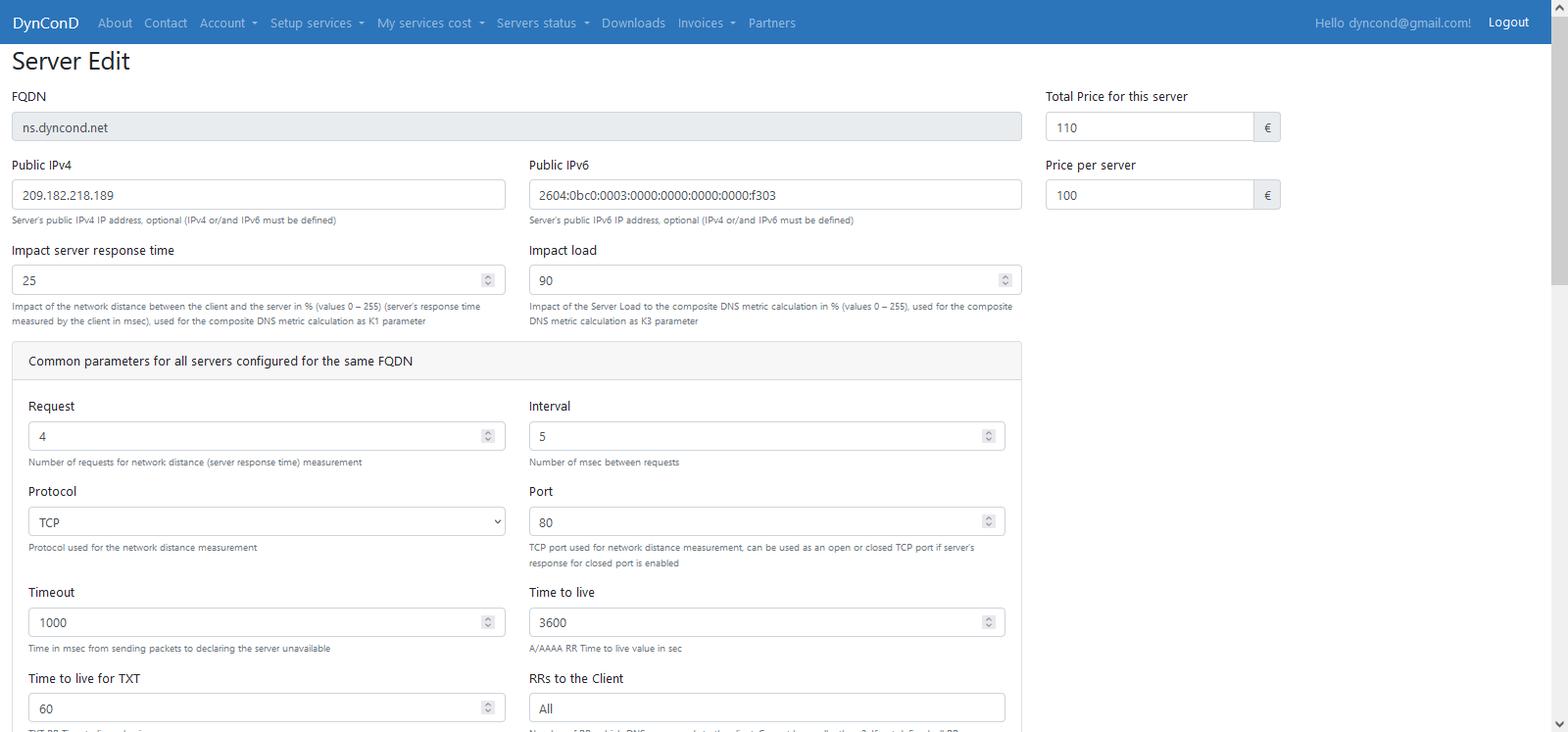The height and width of the screenshot is (732, 1568).
Task: Click the Time to live for TXT stepper
Action: point(488,708)
